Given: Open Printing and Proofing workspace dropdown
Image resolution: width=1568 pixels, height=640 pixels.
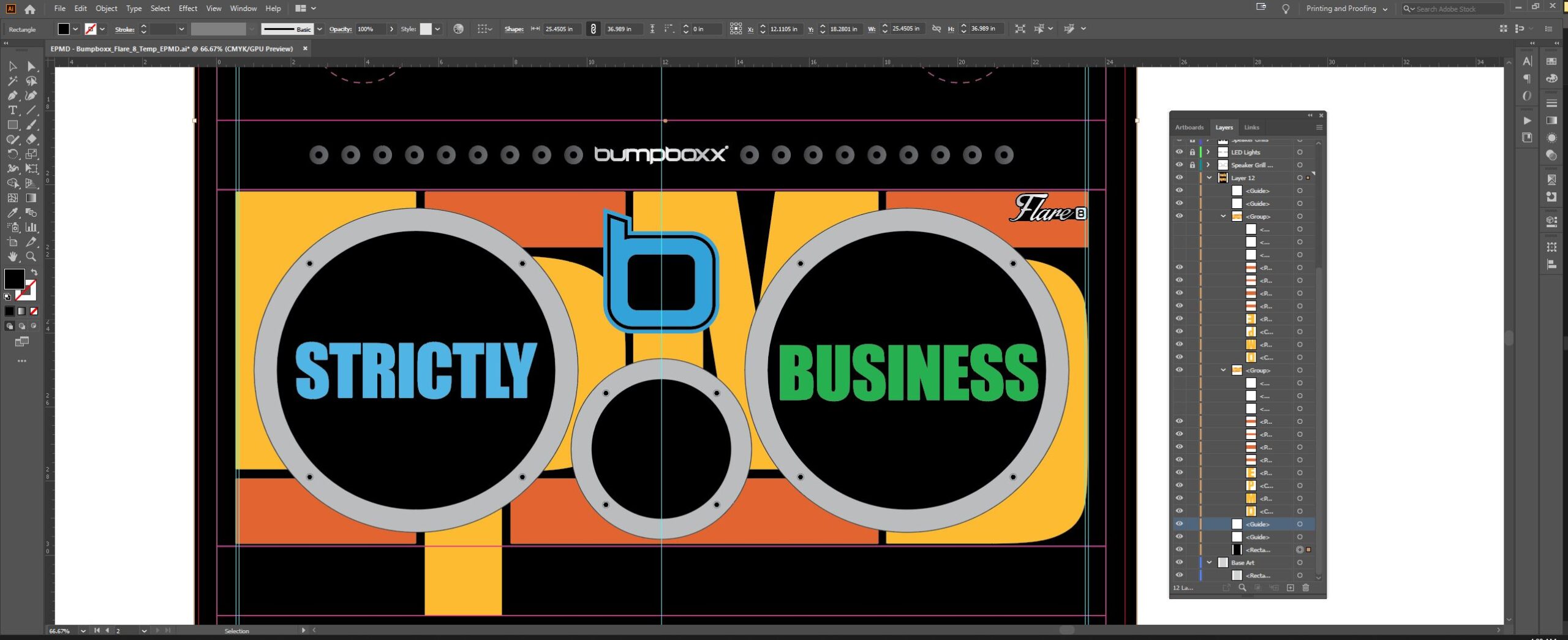Looking at the screenshot, I should [1347, 9].
